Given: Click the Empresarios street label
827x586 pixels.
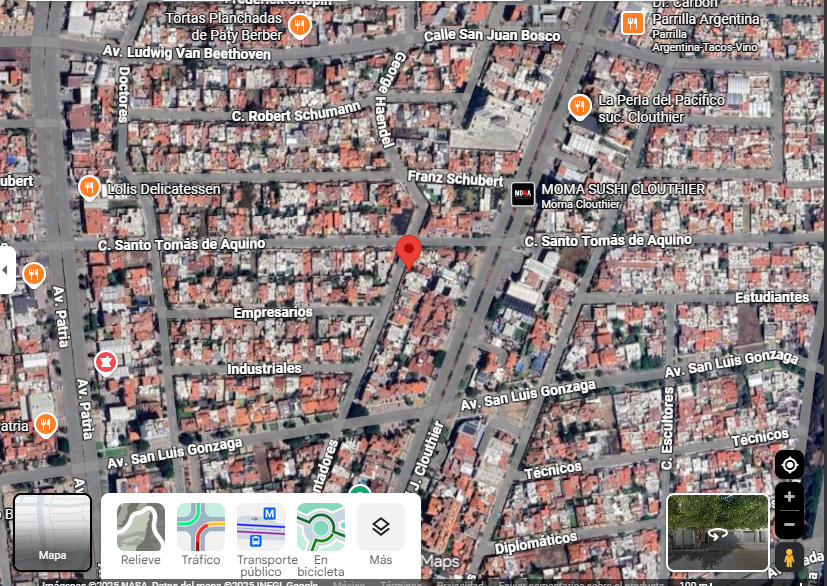Looking at the screenshot, I should coord(273,313).
